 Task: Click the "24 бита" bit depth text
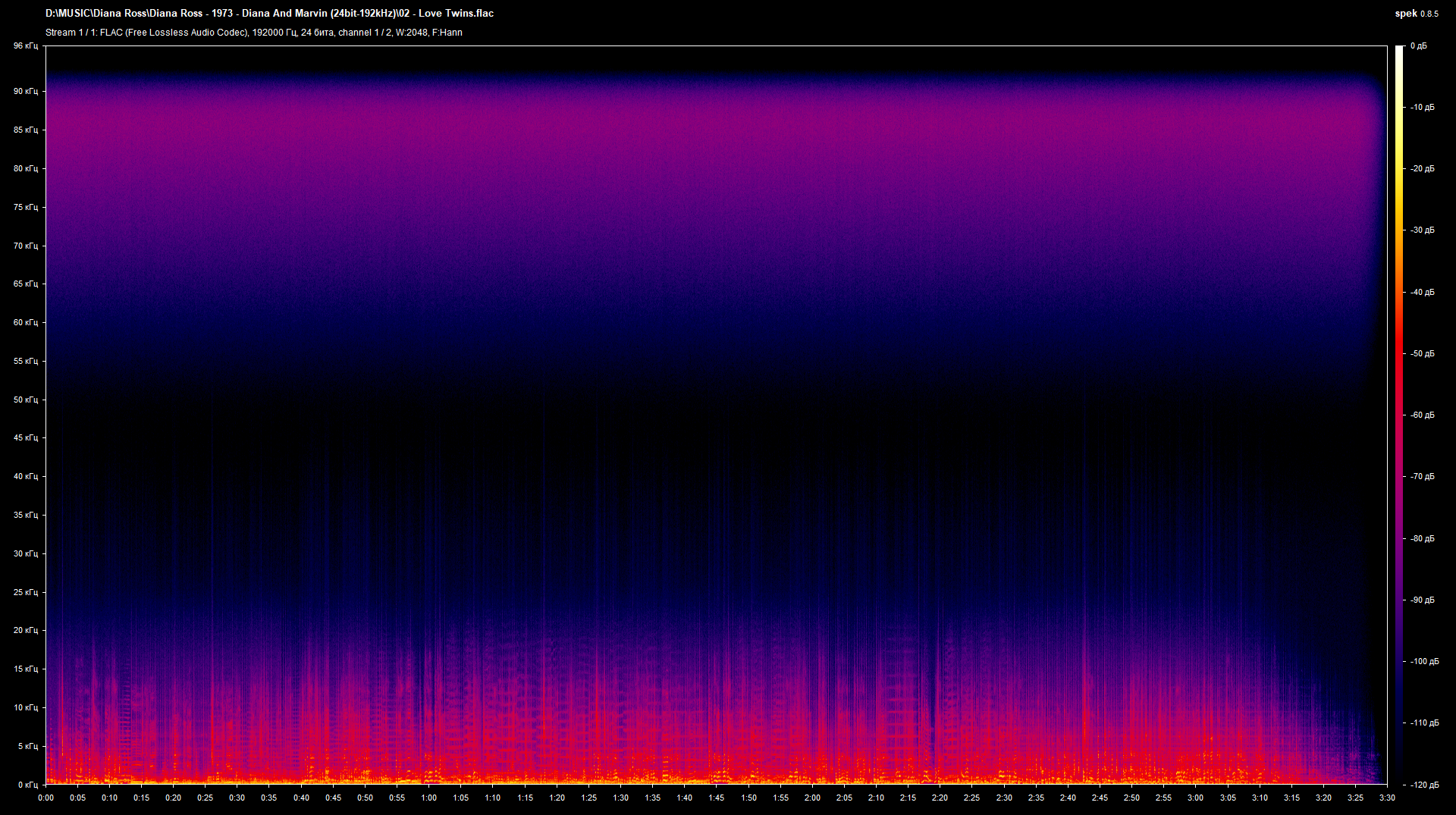315,33
